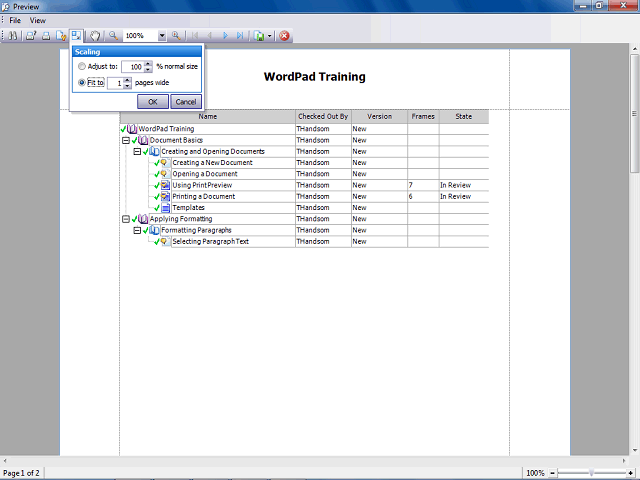
Task: Click the plus button on zoom slider
Action: click(x=631, y=473)
